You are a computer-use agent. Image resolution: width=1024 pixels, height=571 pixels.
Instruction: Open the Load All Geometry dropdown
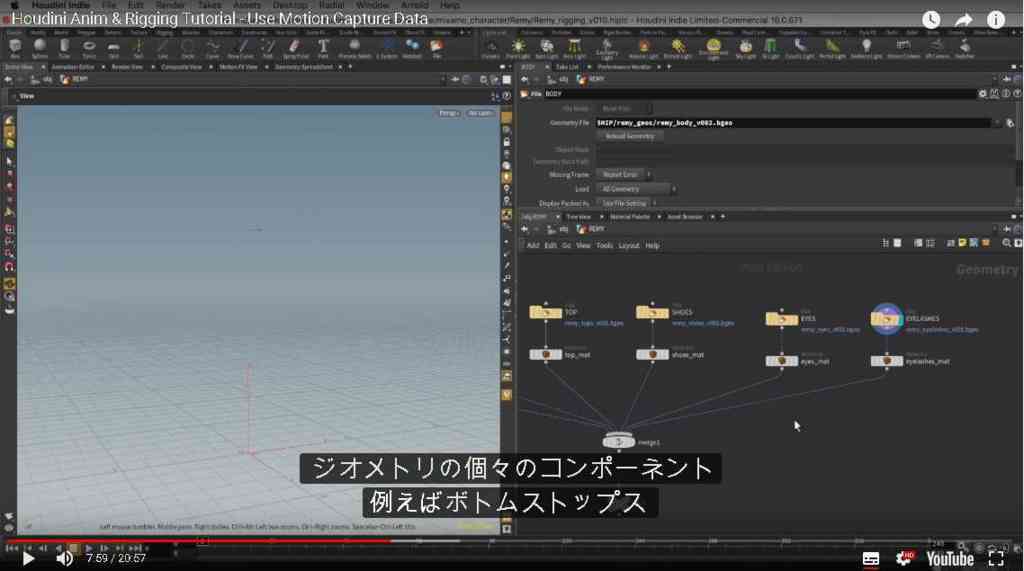(635, 189)
